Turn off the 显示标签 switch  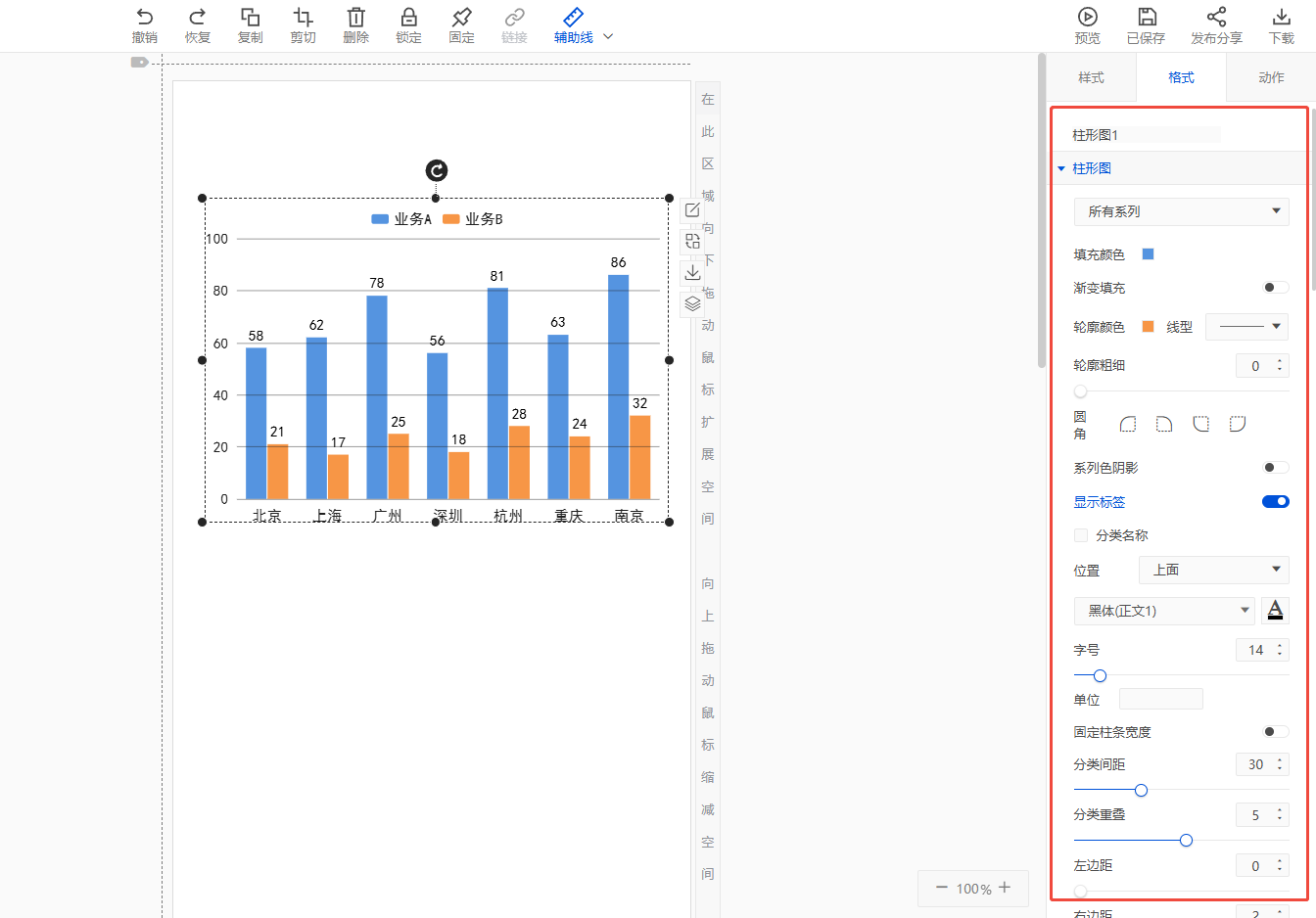point(1275,501)
